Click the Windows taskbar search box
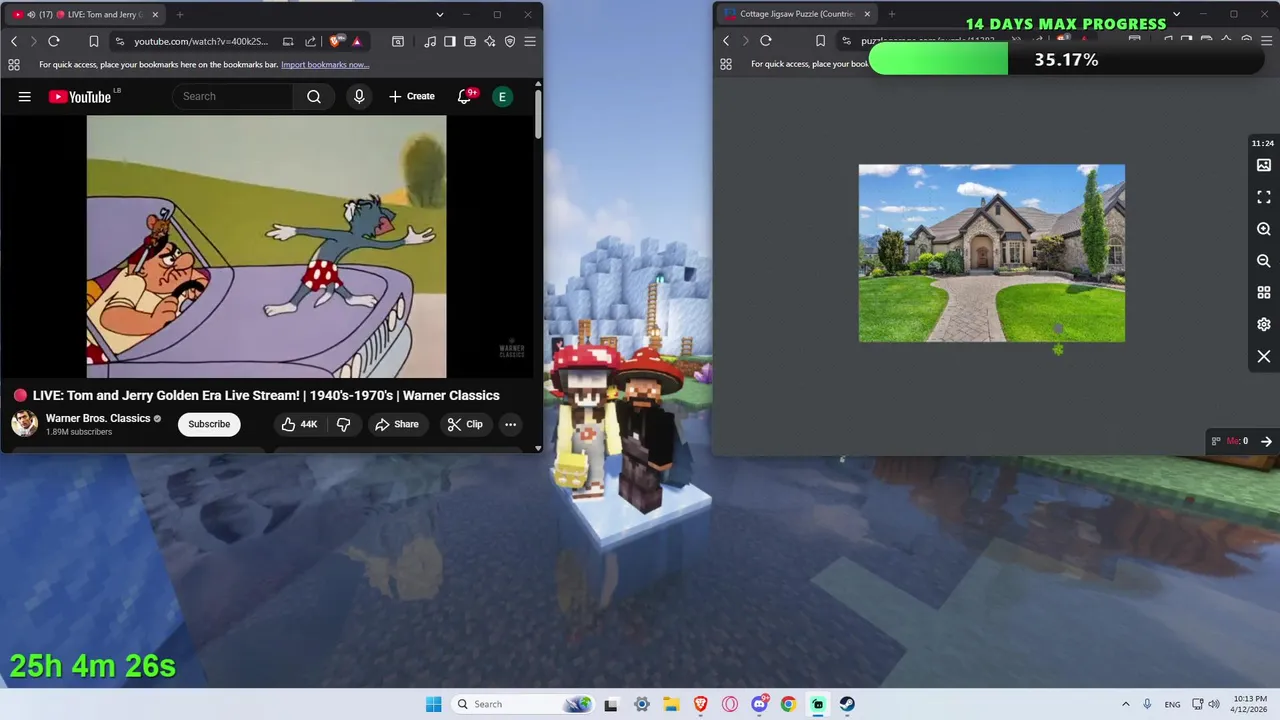Screen dimensions: 1280x720 click(522, 704)
